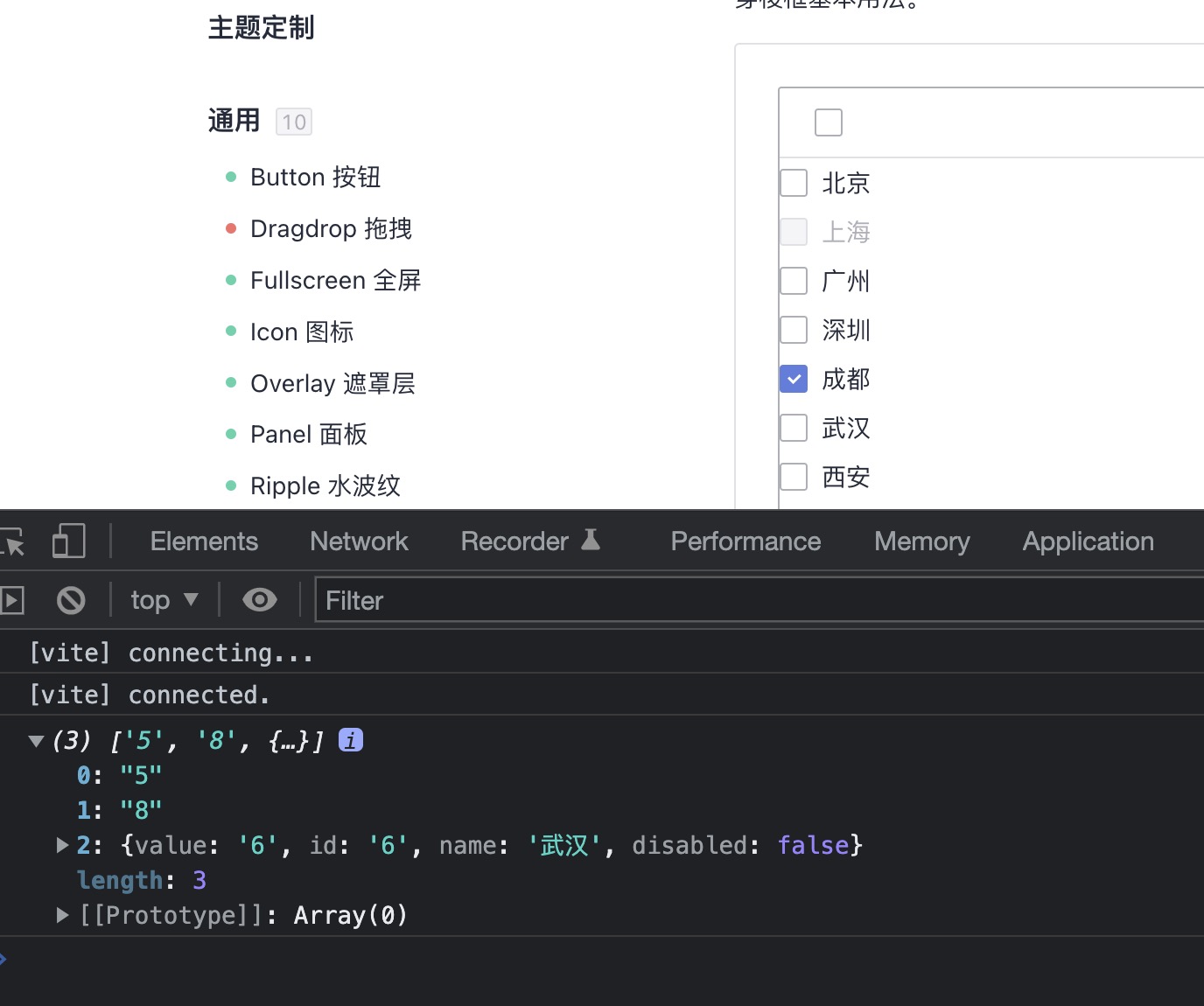Check the 深圳 checkbox
The image size is (1204, 1006).
[x=794, y=330]
